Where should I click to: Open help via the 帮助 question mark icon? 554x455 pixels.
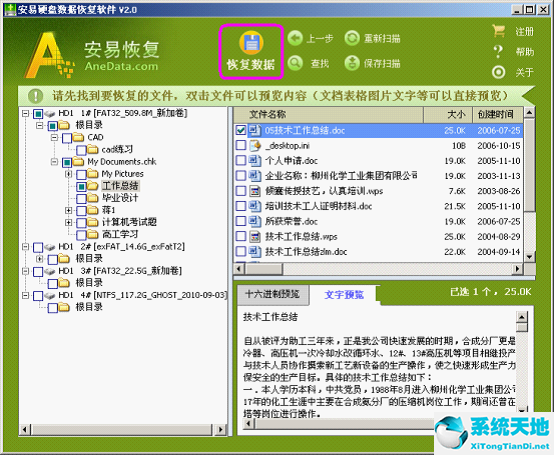click(499, 52)
